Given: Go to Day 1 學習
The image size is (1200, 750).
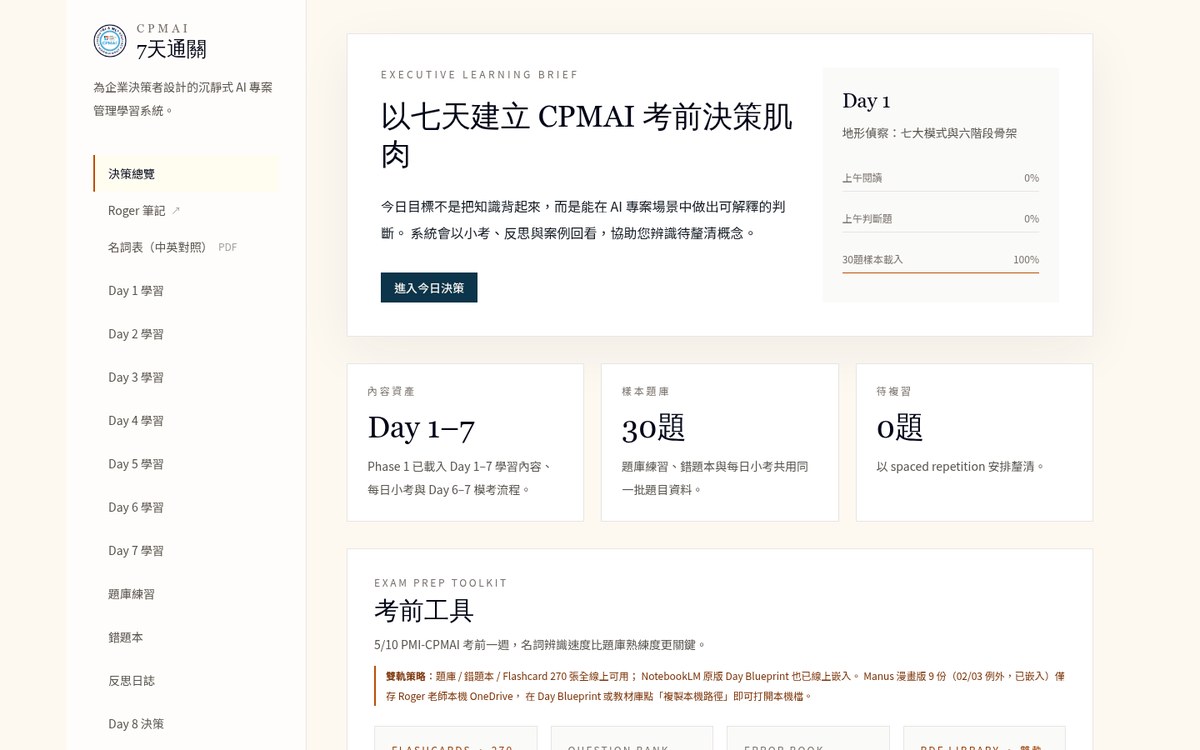Looking at the screenshot, I should tap(186, 291).
